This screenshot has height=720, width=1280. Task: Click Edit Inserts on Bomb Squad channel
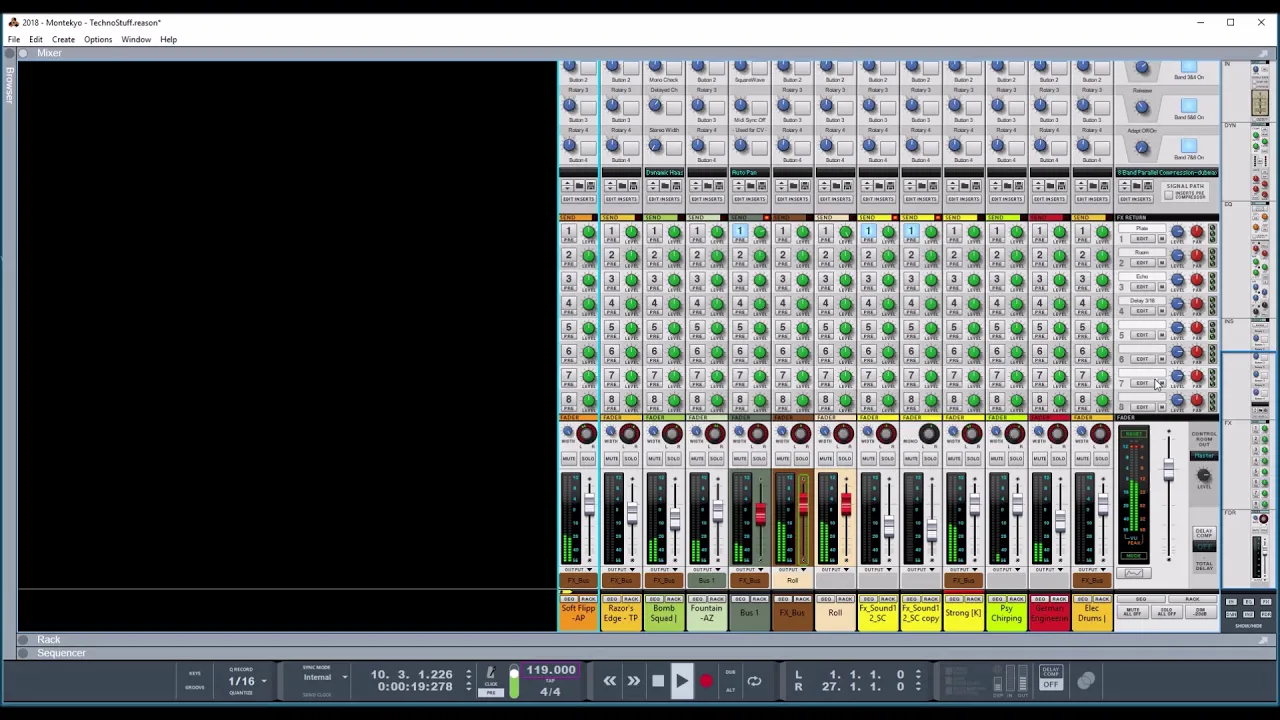point(663,199)
